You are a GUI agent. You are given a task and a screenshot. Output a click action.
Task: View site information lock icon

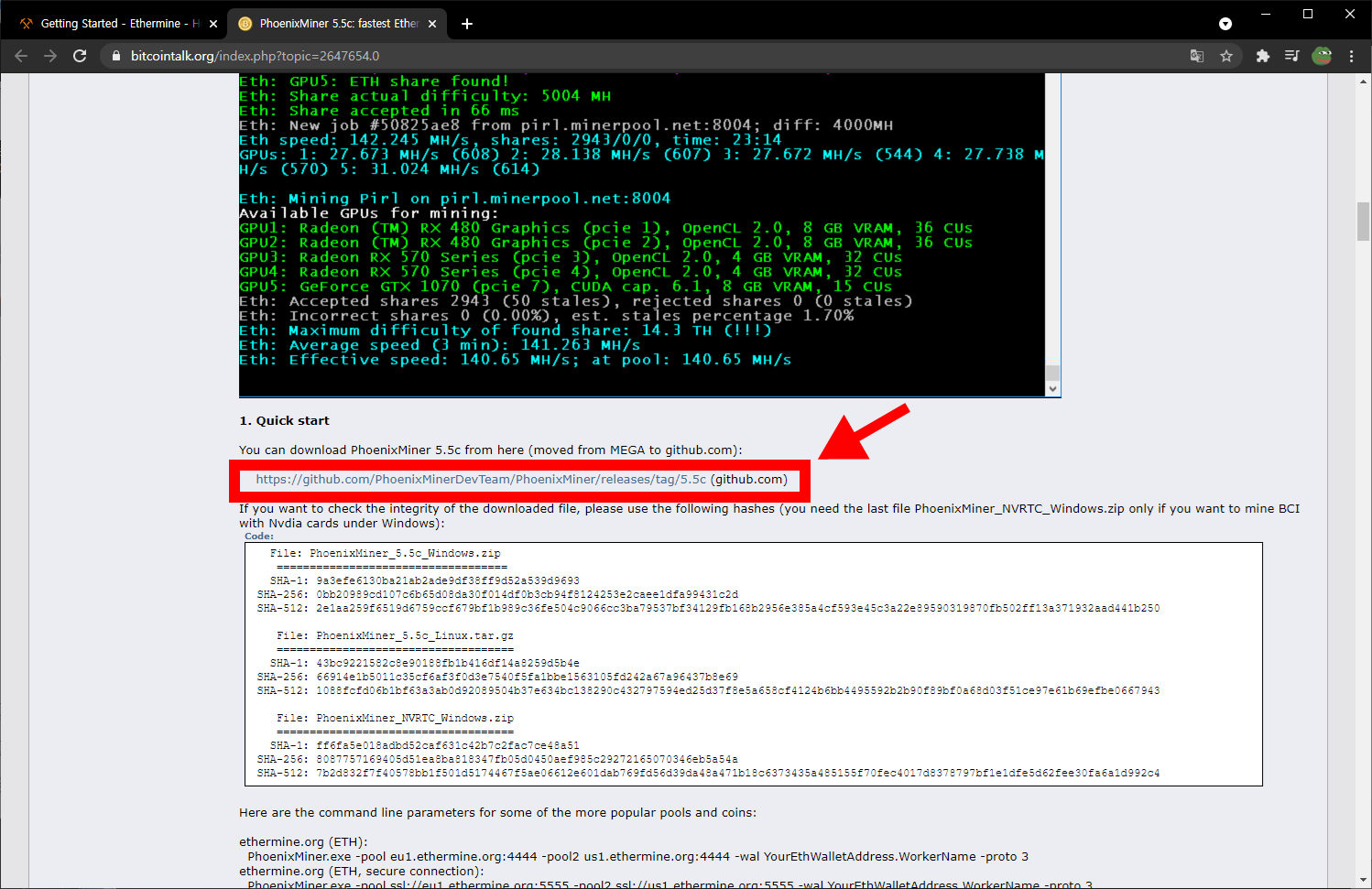115,56
